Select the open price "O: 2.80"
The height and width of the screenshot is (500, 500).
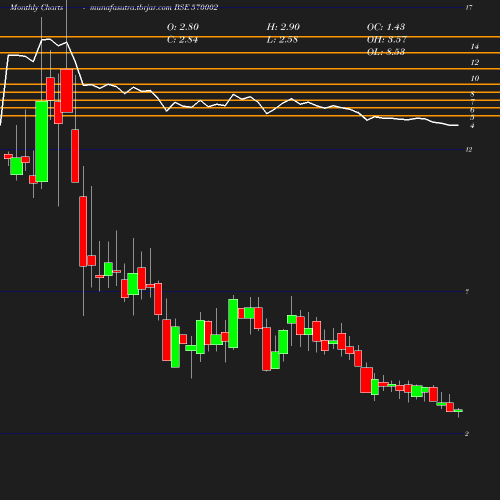click(x=183, y=27)
